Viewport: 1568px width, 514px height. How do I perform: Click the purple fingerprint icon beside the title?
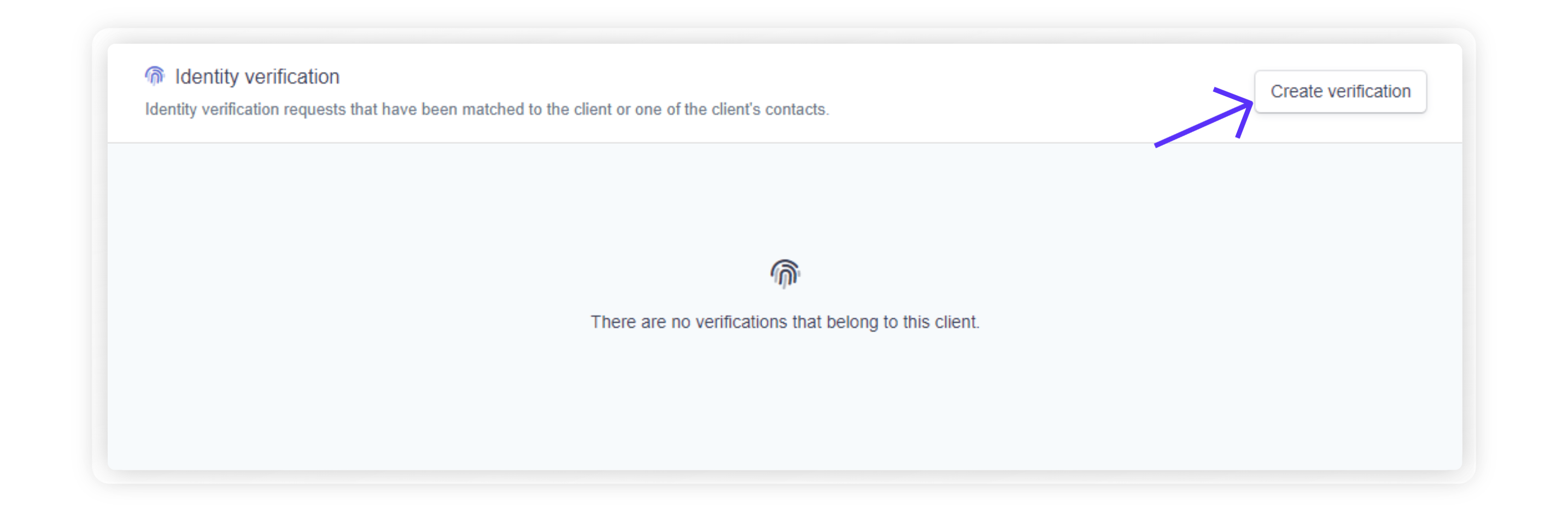(x=155, y=75)
